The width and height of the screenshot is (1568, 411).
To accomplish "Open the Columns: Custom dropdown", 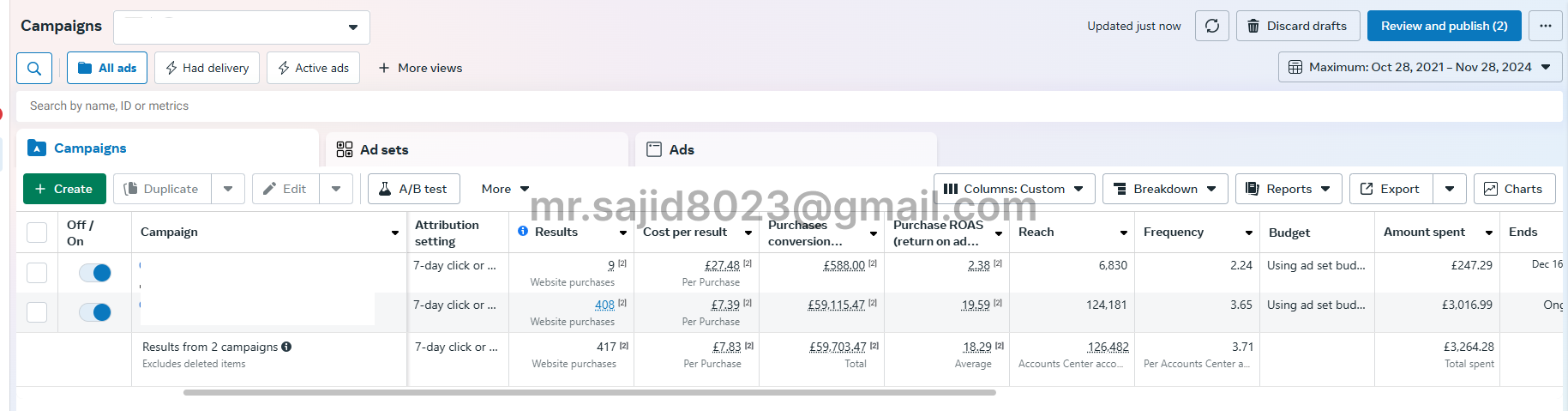I will click(1013, 189).
